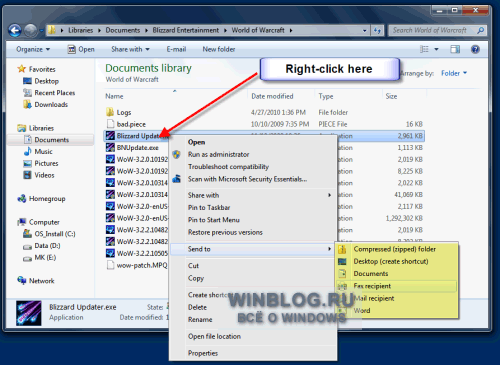Open the Share with toolbar dropdown
This screenshot has width=500, height=365.
click(x=130, y=49)
